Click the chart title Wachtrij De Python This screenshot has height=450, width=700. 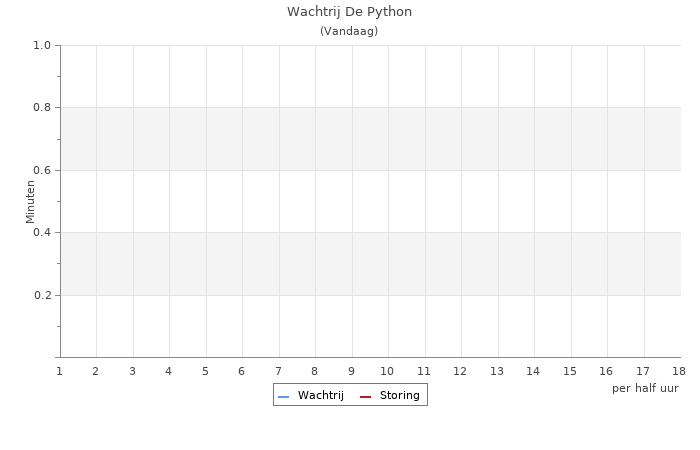[349, 12]
